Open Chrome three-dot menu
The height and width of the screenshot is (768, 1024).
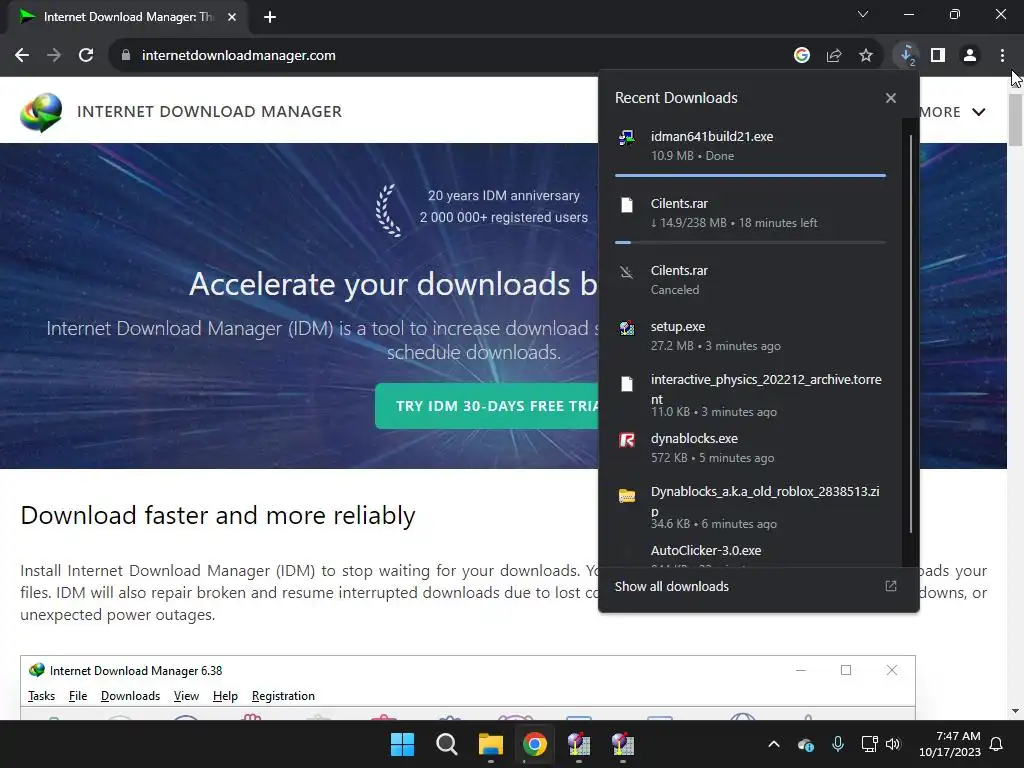[1002, 56]
